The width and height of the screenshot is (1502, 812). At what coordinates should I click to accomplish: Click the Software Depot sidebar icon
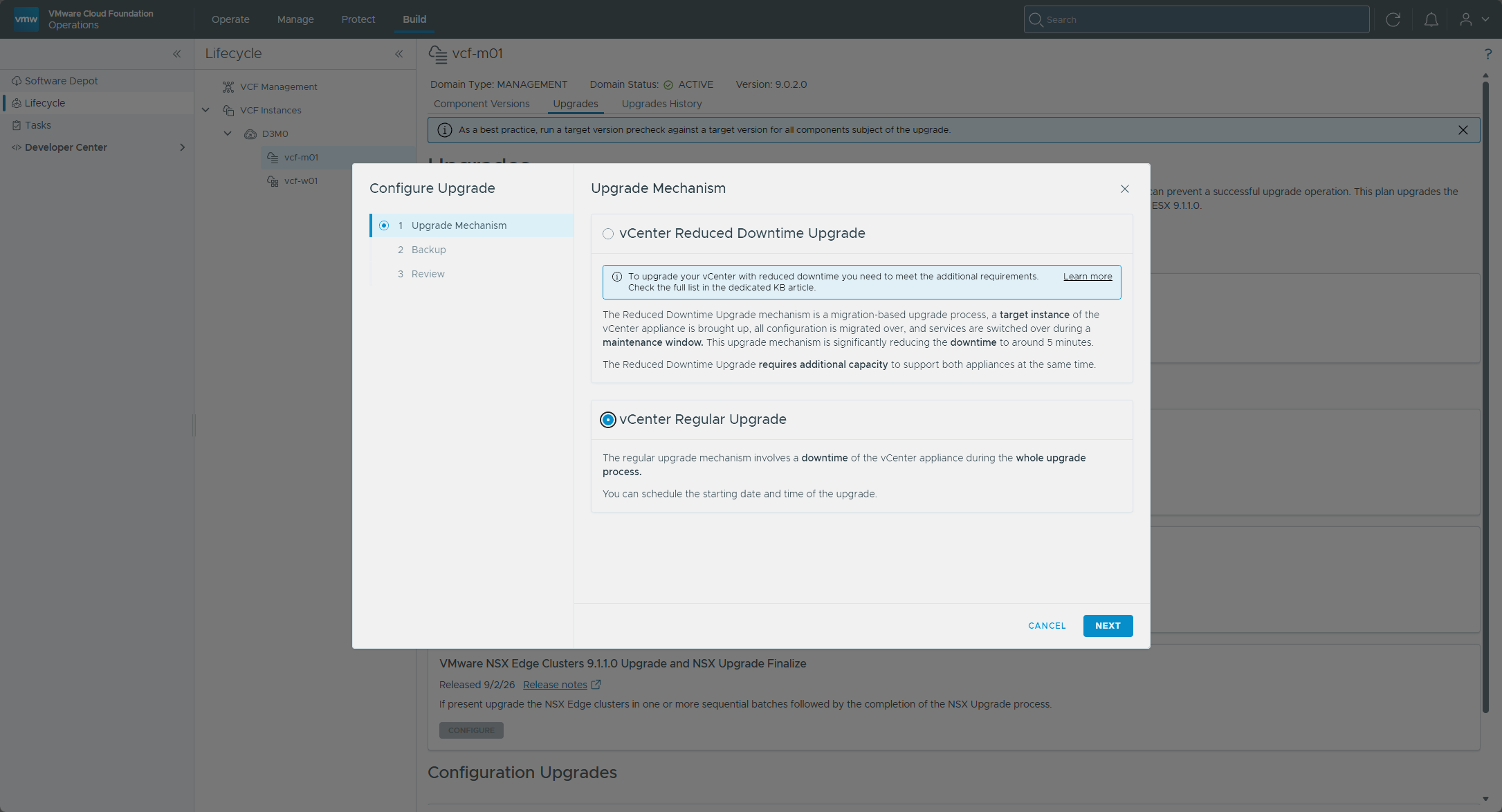(17, 81)
